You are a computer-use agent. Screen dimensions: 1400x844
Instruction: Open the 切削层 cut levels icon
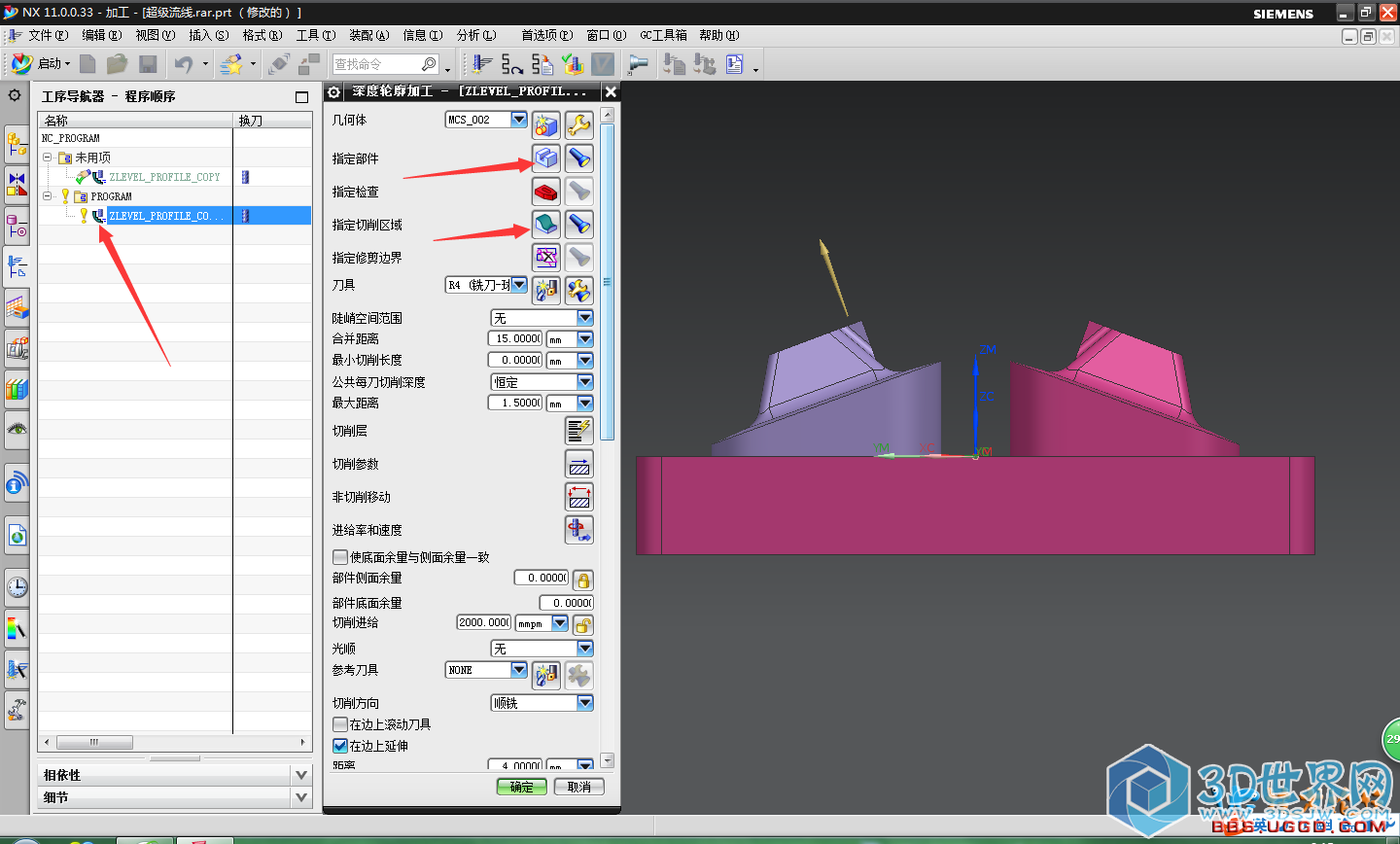579,431
